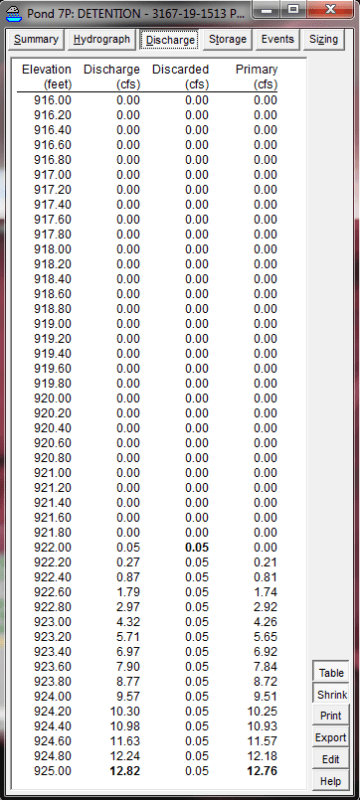Show the Sizing tab
The width and height of the screenshot is (360, 800).
click(323, 40)
